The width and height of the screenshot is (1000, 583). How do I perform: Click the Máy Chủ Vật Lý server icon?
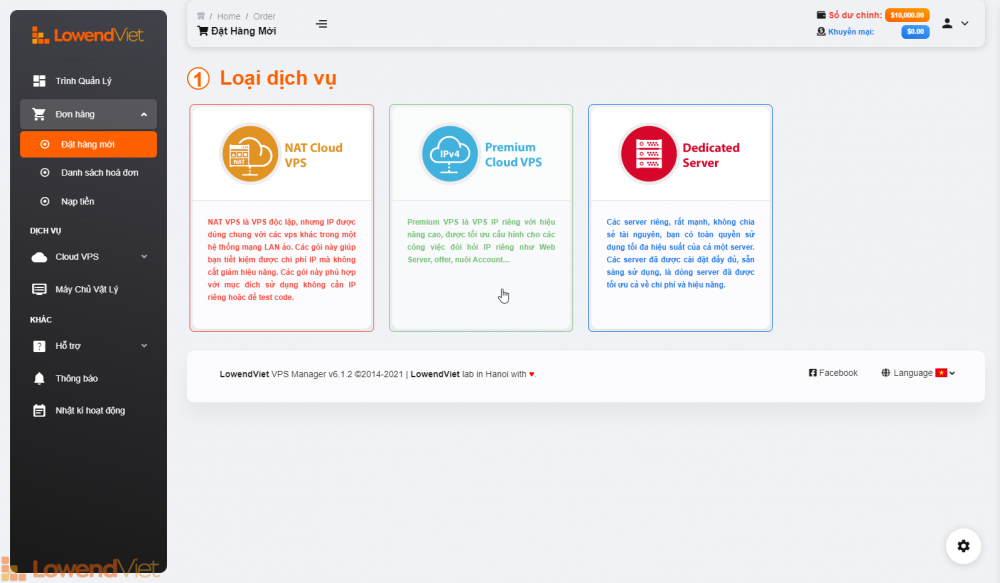coord(39,290)
